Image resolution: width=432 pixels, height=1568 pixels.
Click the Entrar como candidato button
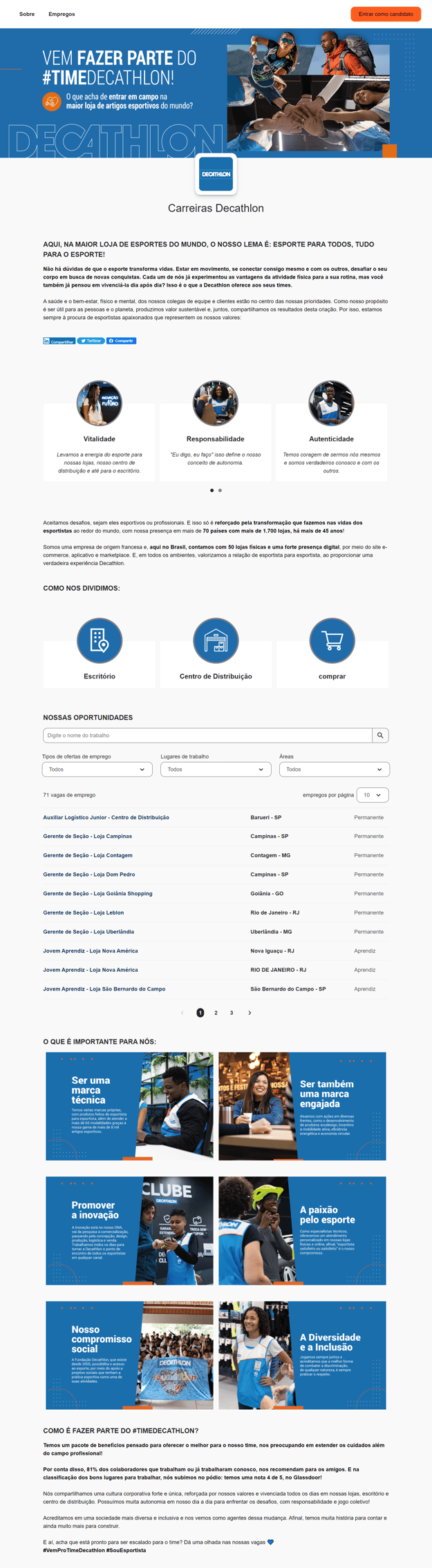click(386, 14)
